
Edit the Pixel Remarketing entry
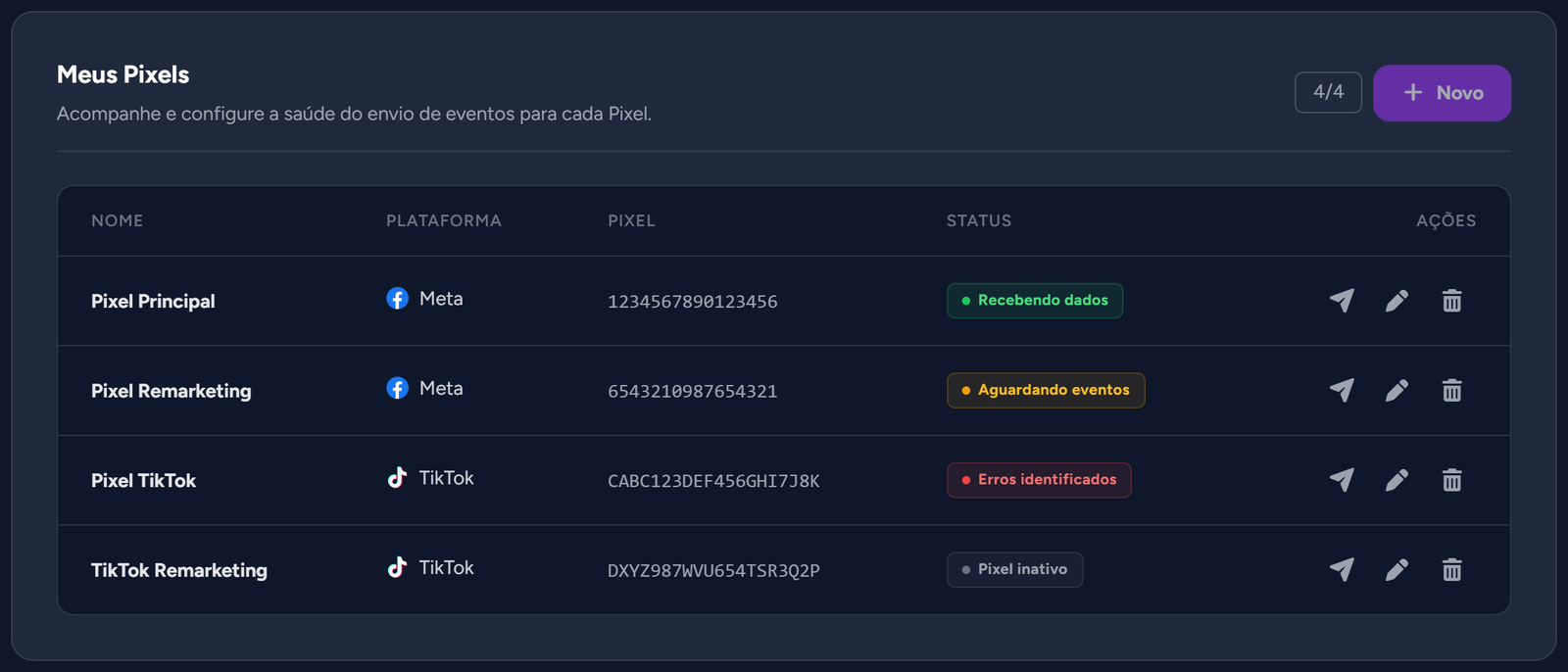(x=1396, y=390)
